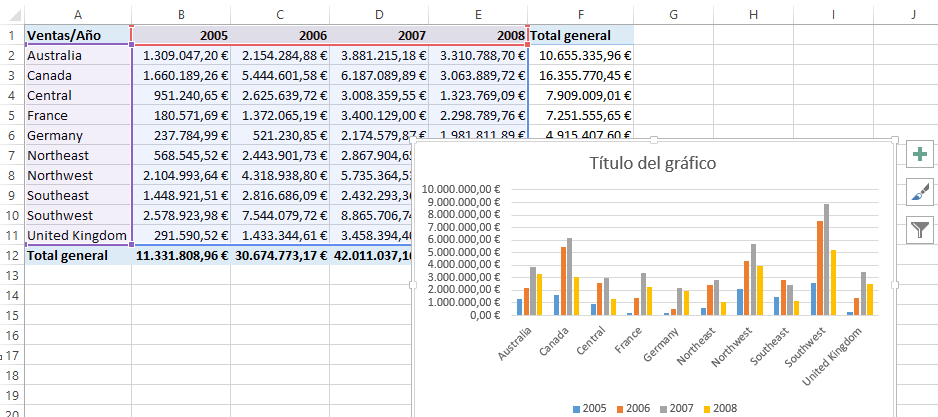The height and width of the screenshot is (417, 938).
Task: Select the column F header
Action: 581,13
